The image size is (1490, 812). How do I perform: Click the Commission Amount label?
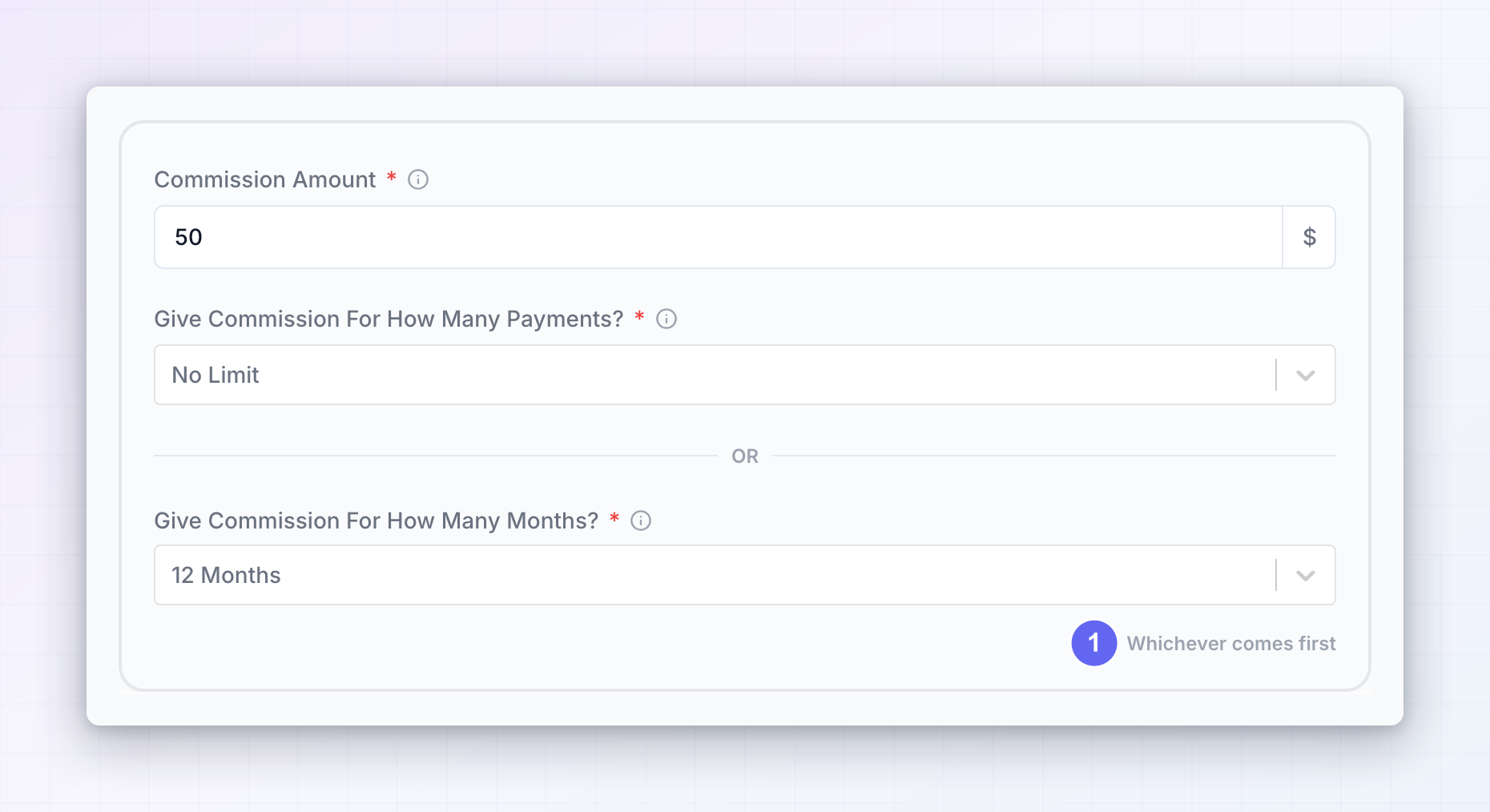pos(265,179)
